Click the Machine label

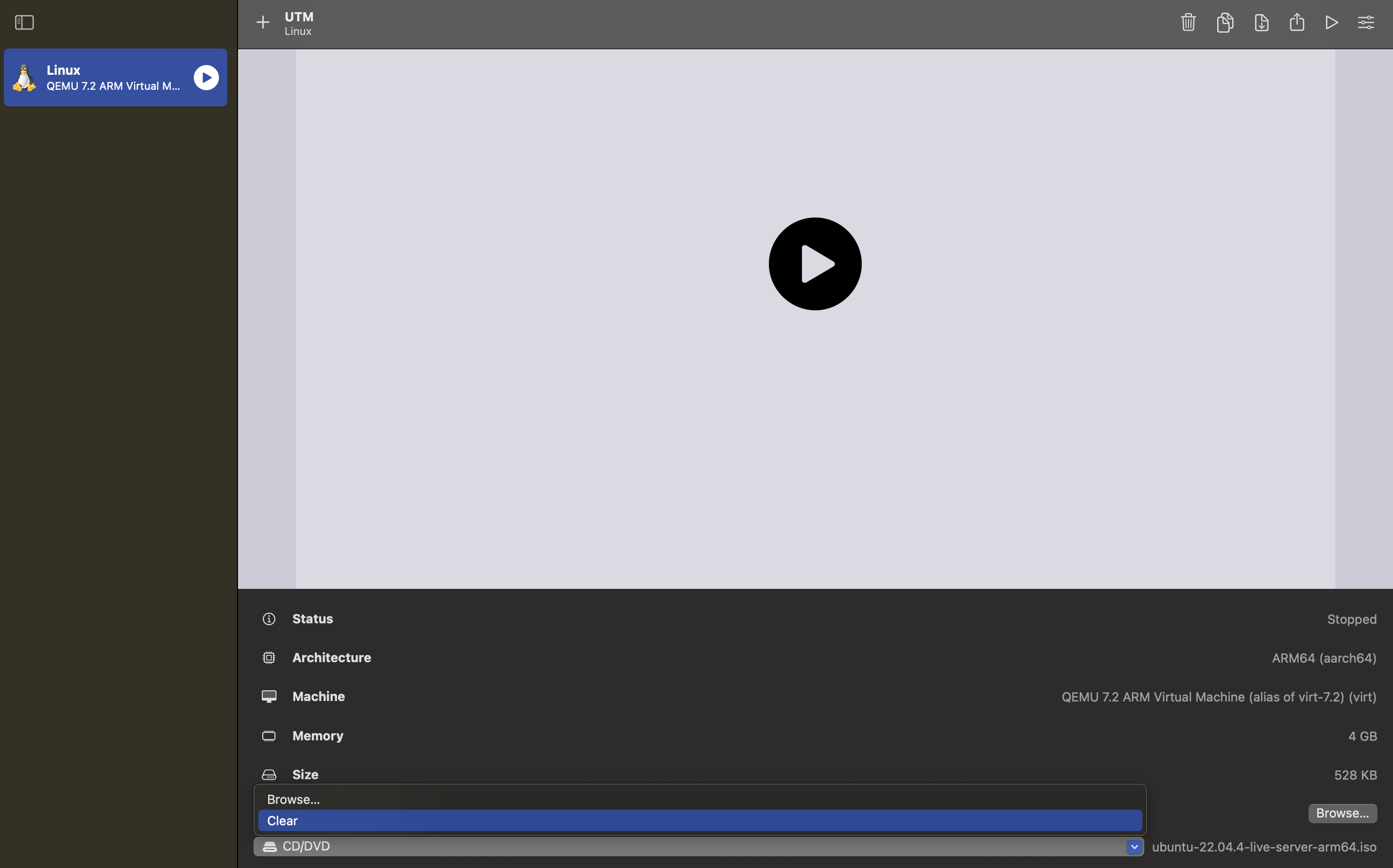point(319,696)
